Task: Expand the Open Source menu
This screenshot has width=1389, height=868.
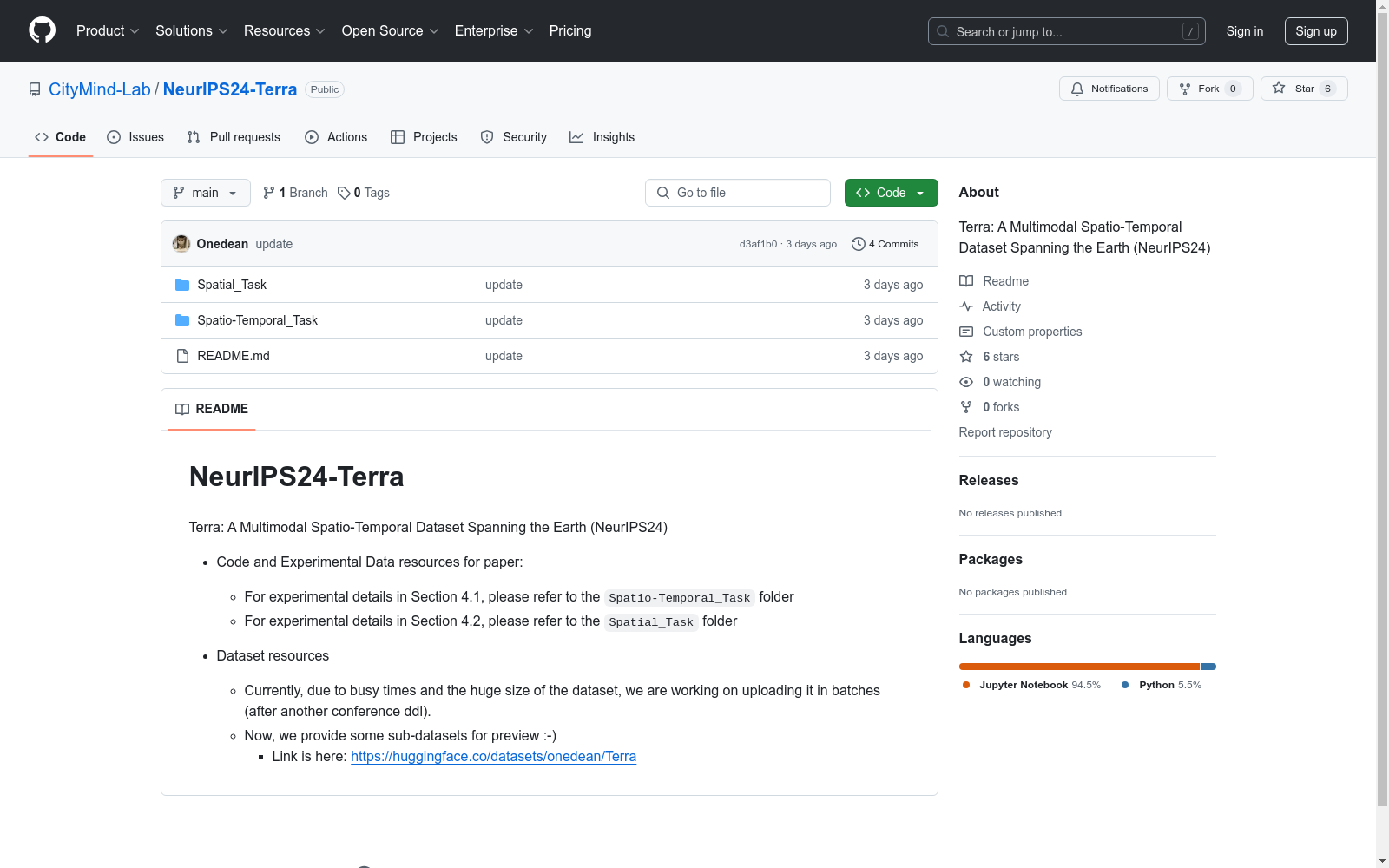Action: point(390,30)
